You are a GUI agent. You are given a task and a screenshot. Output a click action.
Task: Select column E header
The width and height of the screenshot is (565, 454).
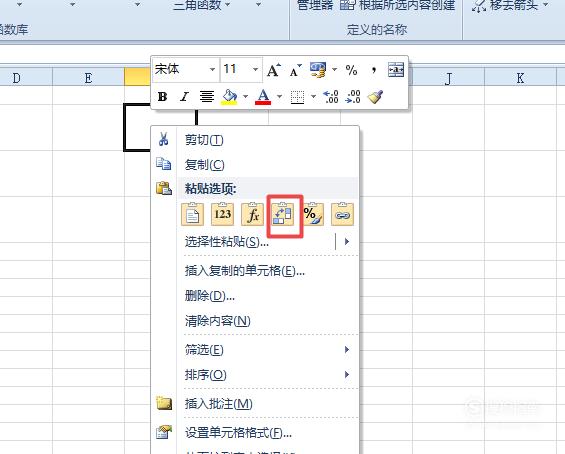[x=88, y=78]
